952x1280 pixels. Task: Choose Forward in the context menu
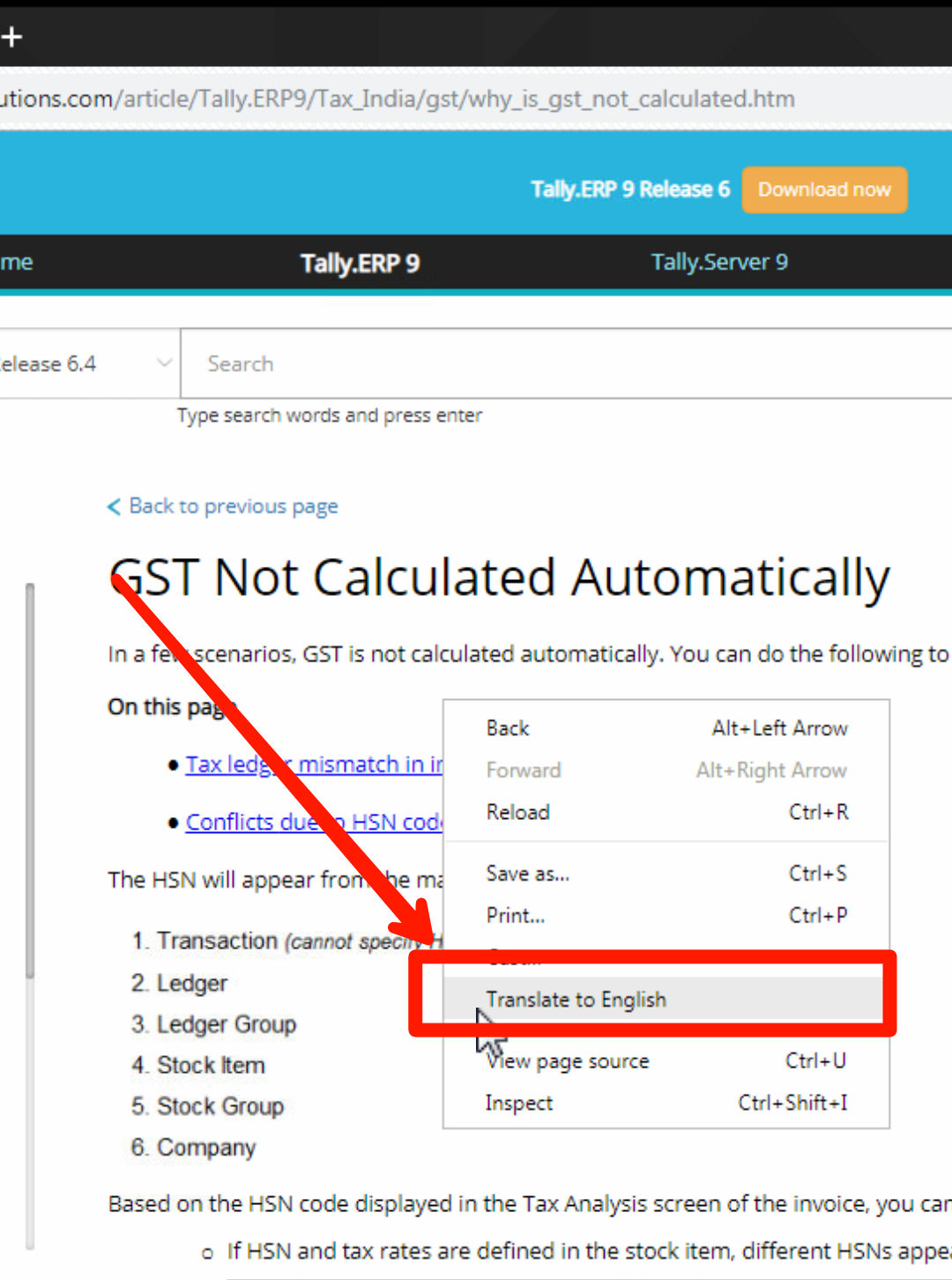[x=666, y=770]
